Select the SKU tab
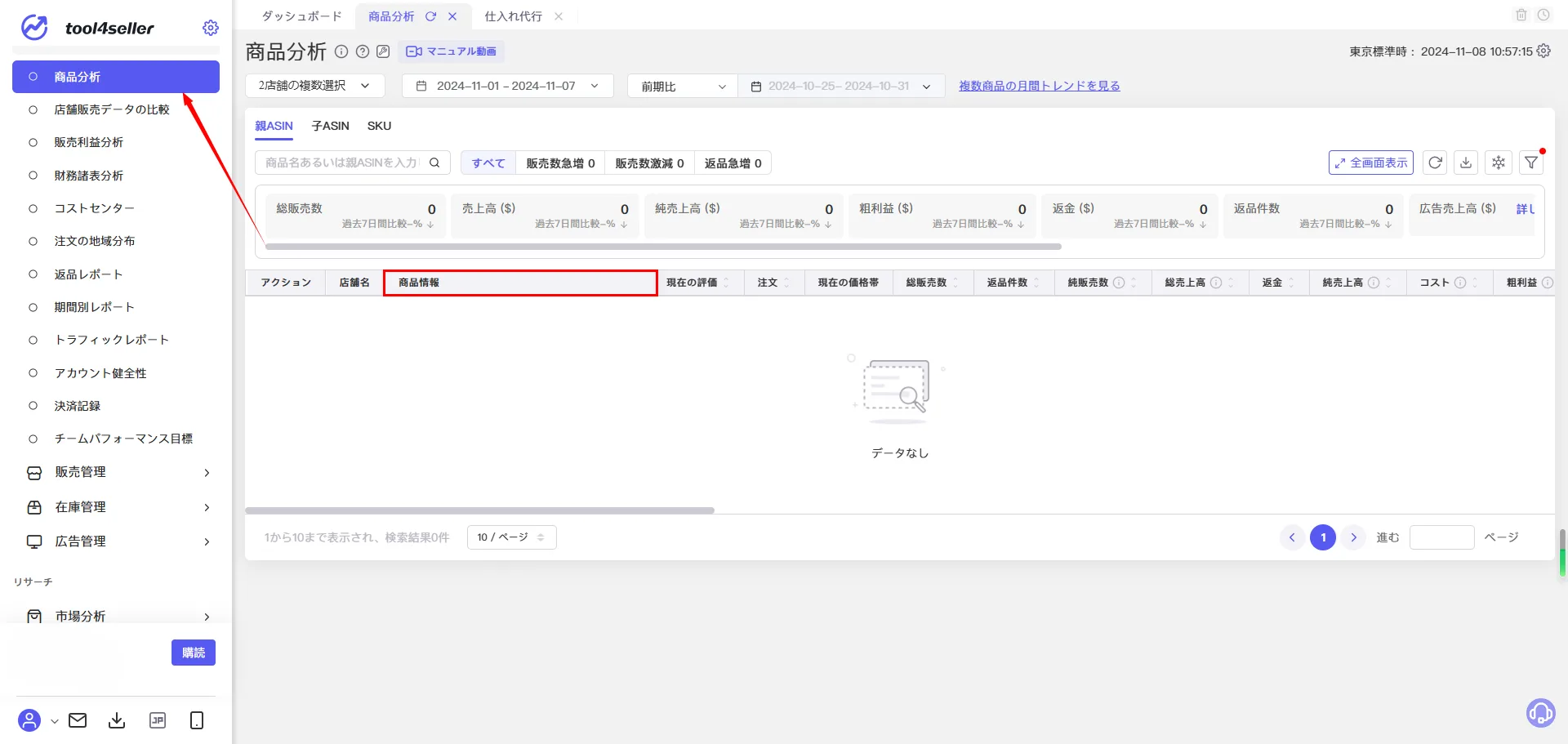The width and height of the screenshot is (1568, 744). 379,126
